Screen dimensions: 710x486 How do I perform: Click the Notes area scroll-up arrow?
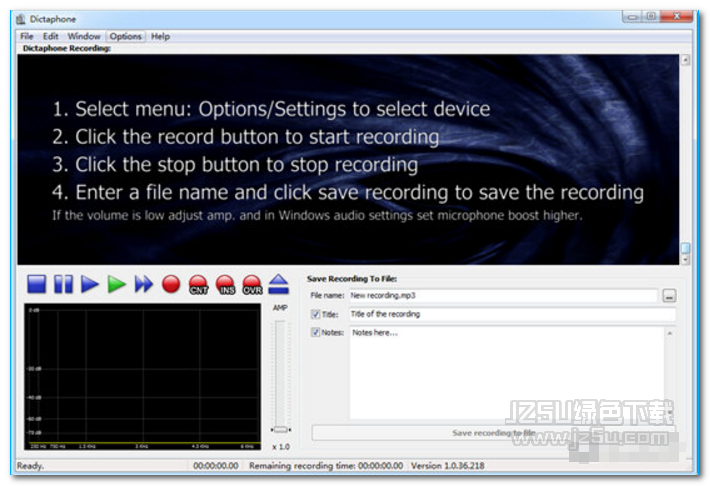(669, 333)
